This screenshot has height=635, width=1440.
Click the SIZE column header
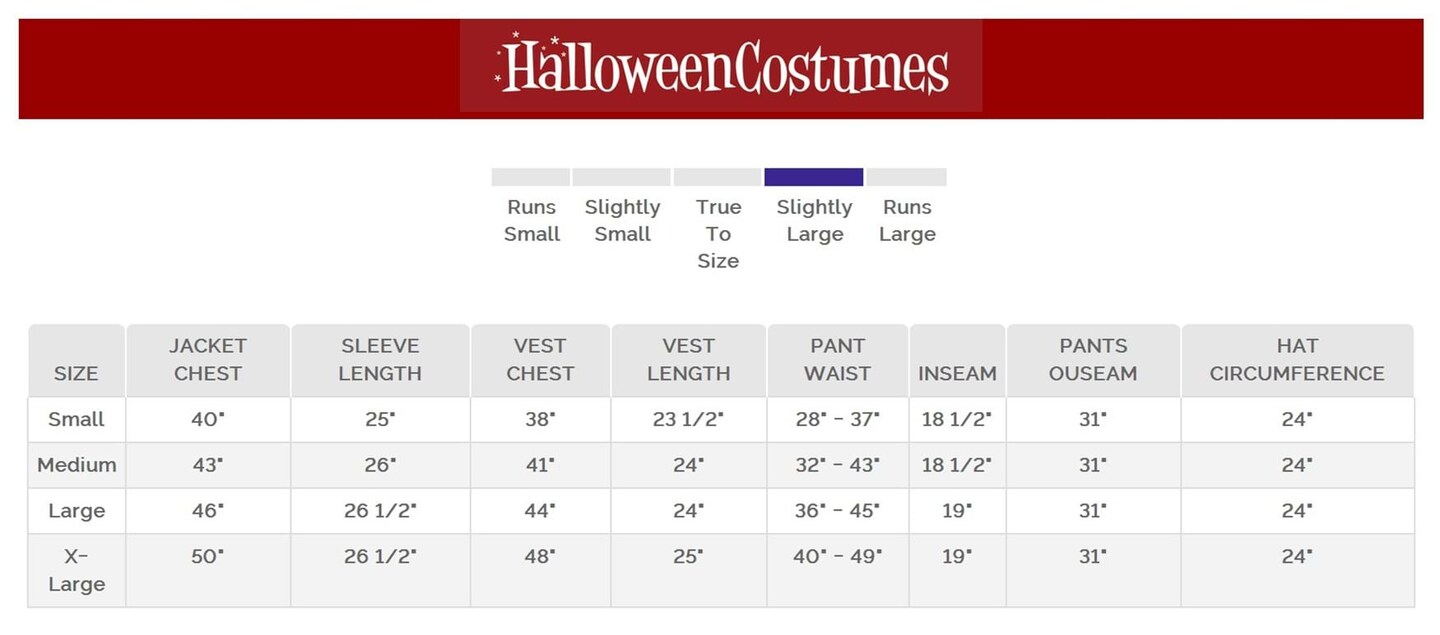[x=76, y=373]
